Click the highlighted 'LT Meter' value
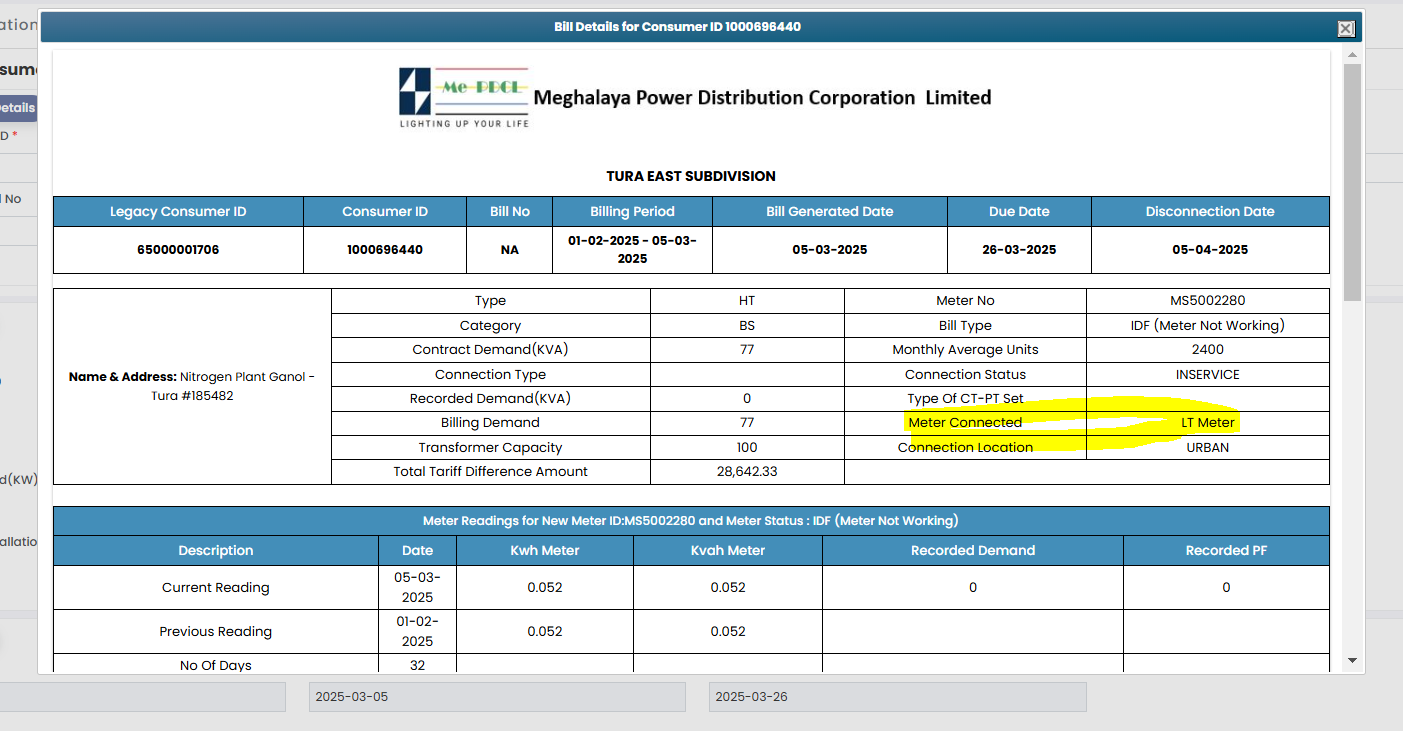The image size is (1403, 731). [x=1208, y=423]
